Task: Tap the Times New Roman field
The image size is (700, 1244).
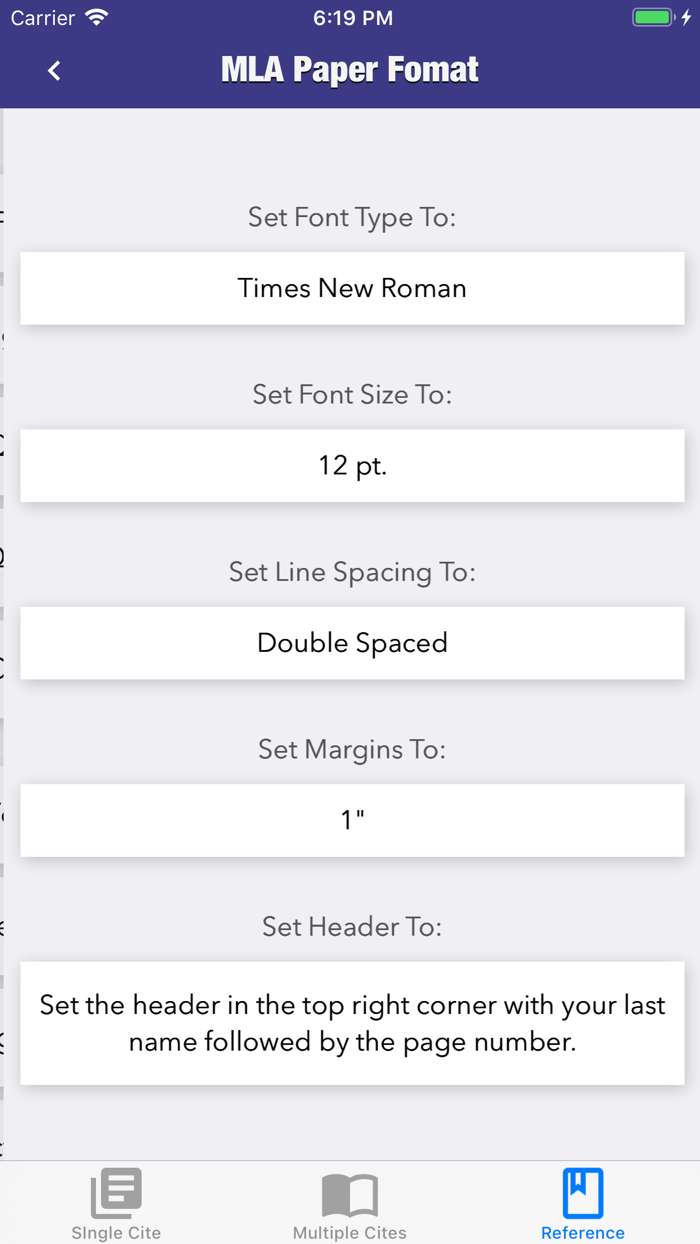Action: (x=352, y=288)
